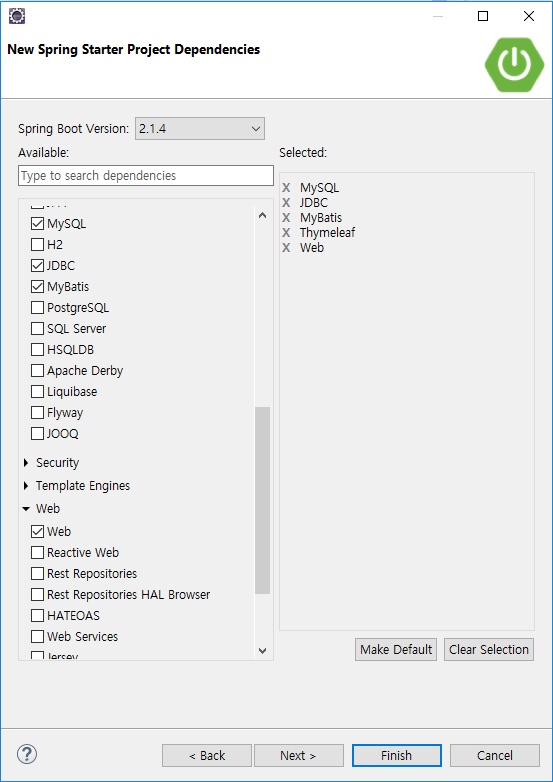Viewport: 553px width, 782px height.
Task: Tick the Web Services checkbox
Action: coord(37,636)
